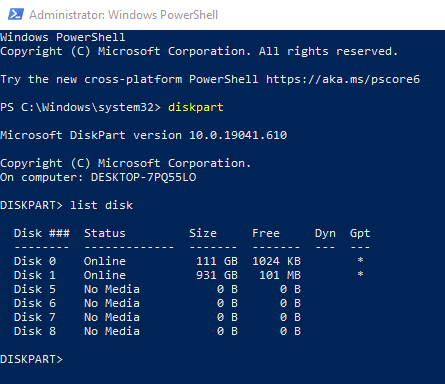The width and height of the screenshot is (445, 384).
Task: Click the Gpt column header
Action: click(360, 233)
